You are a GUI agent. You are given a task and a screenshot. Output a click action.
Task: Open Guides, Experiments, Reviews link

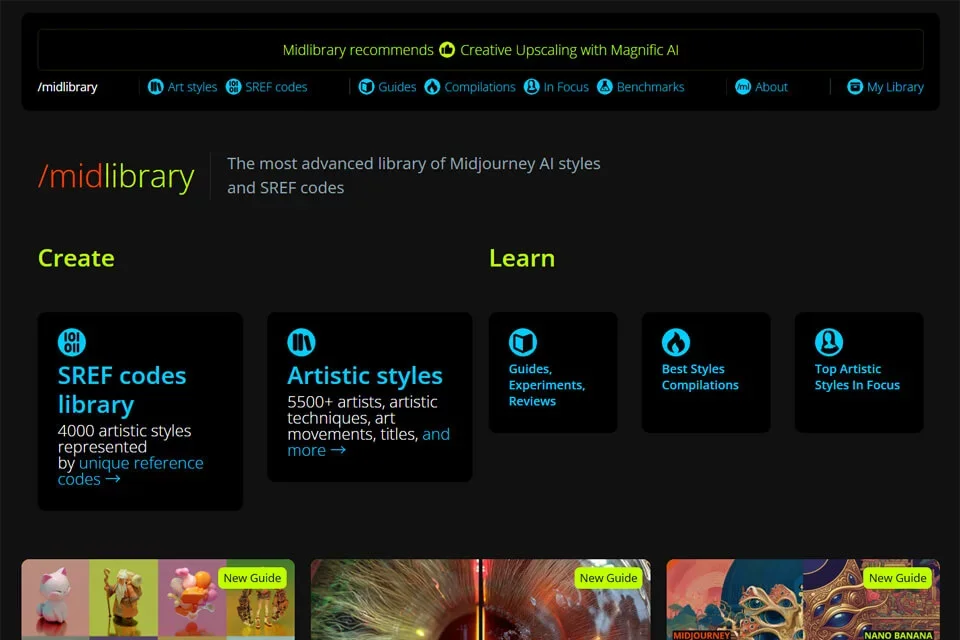pos(547,385)
